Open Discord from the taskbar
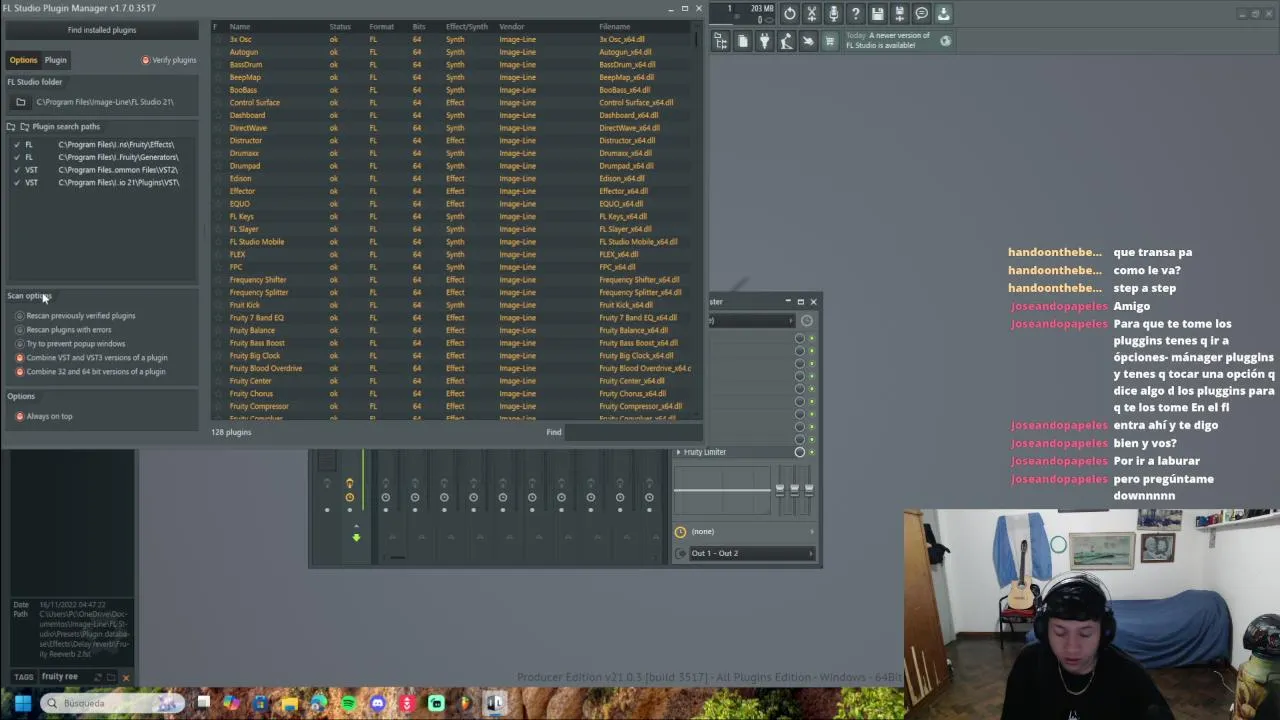1280x720 pixels. click(377, 703)
